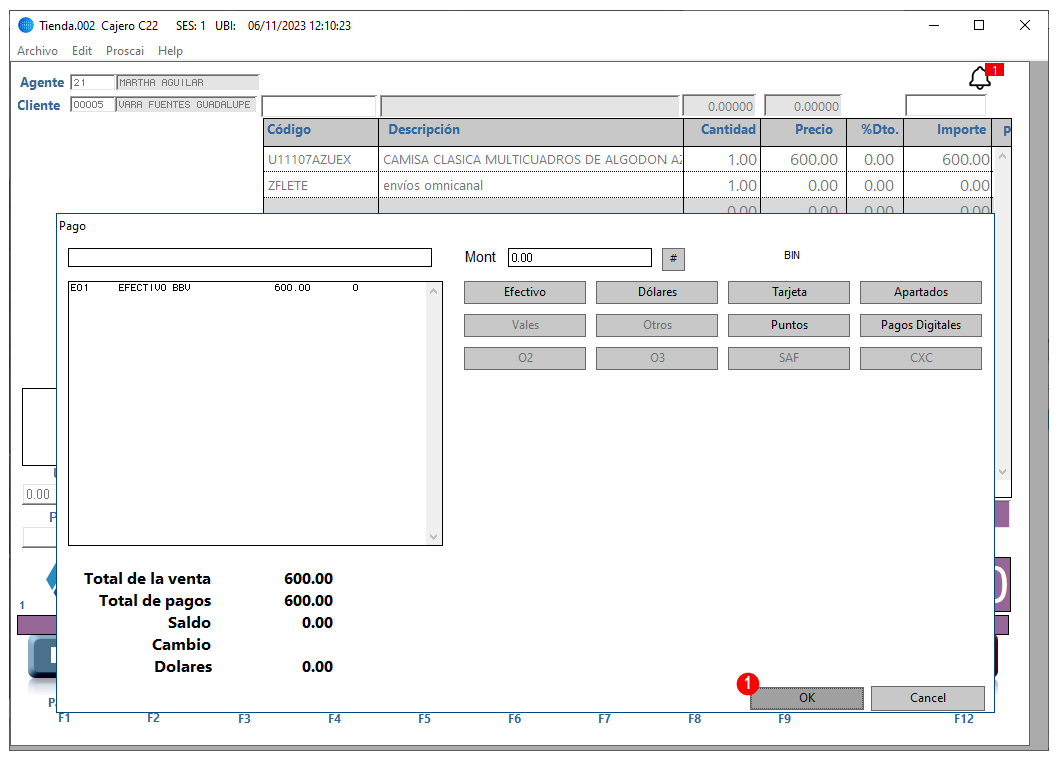1058x758 pixels.
Task: Open the Archivo menu
Action: tap(37, 51)
